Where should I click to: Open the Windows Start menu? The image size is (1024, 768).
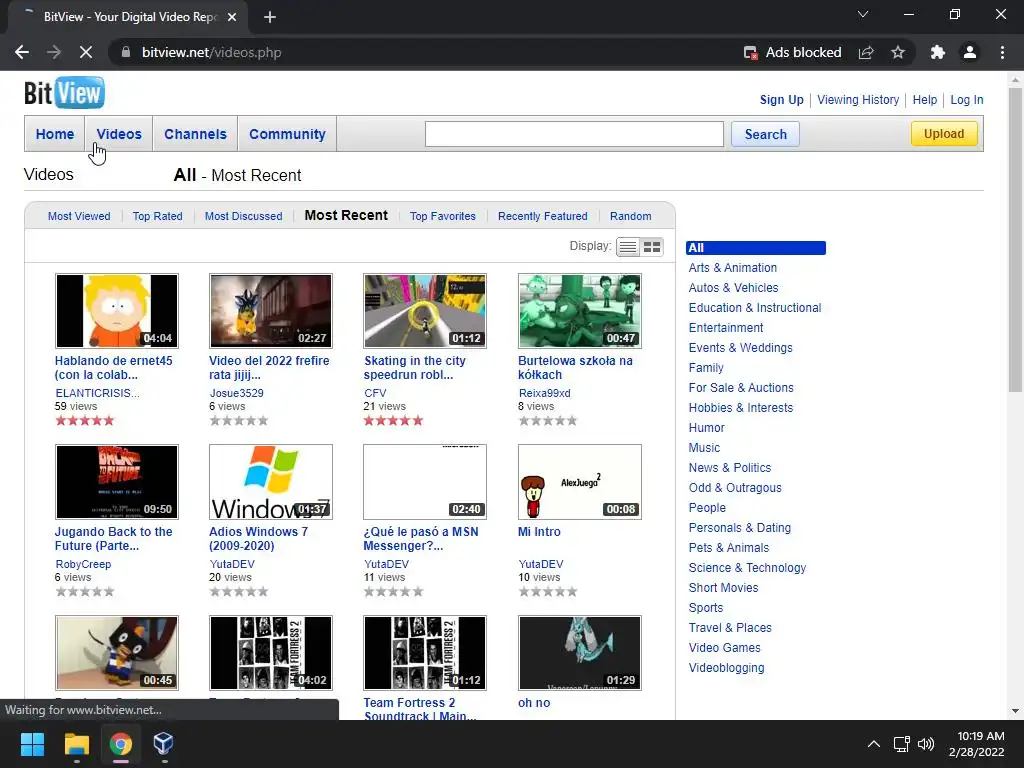click(32, 744)
